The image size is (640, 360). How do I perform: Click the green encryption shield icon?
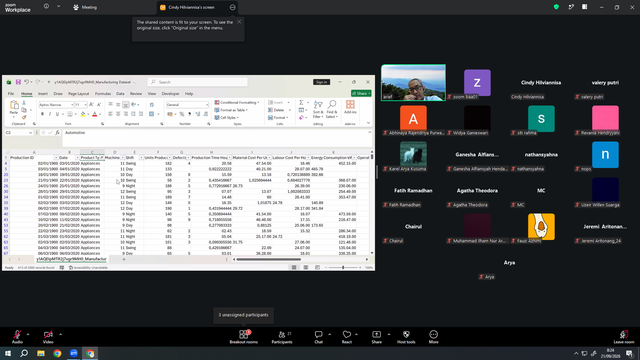pyautogui.click(x=556, y=7)
